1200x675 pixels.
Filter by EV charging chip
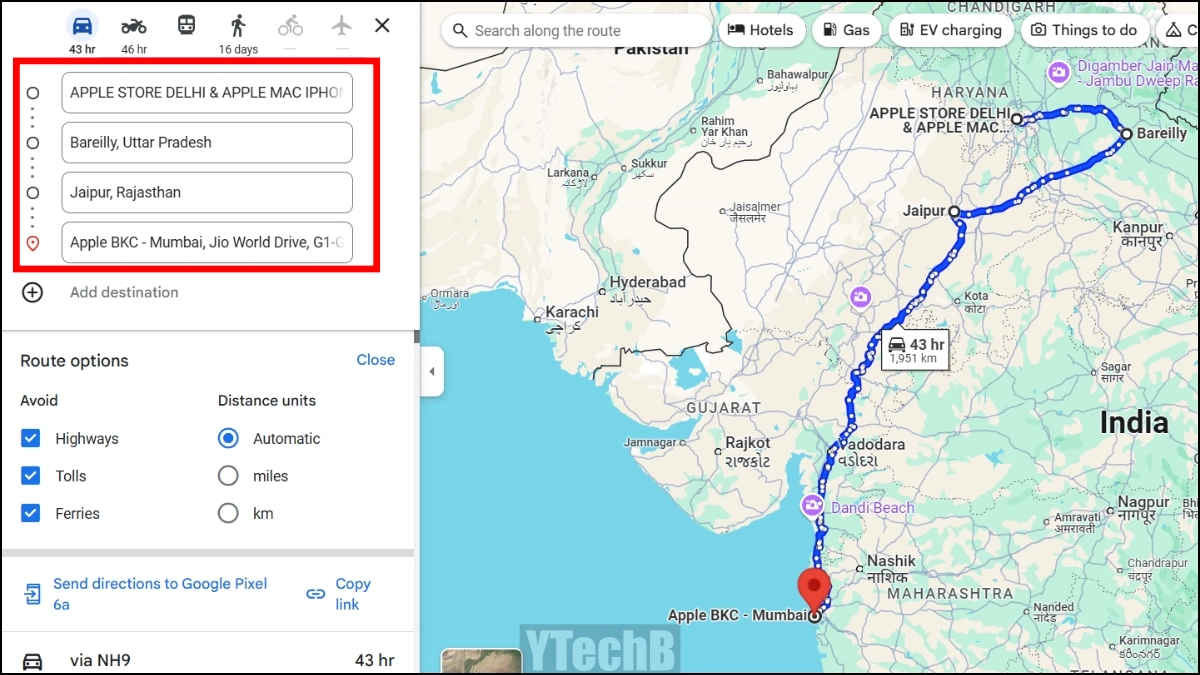951,30
